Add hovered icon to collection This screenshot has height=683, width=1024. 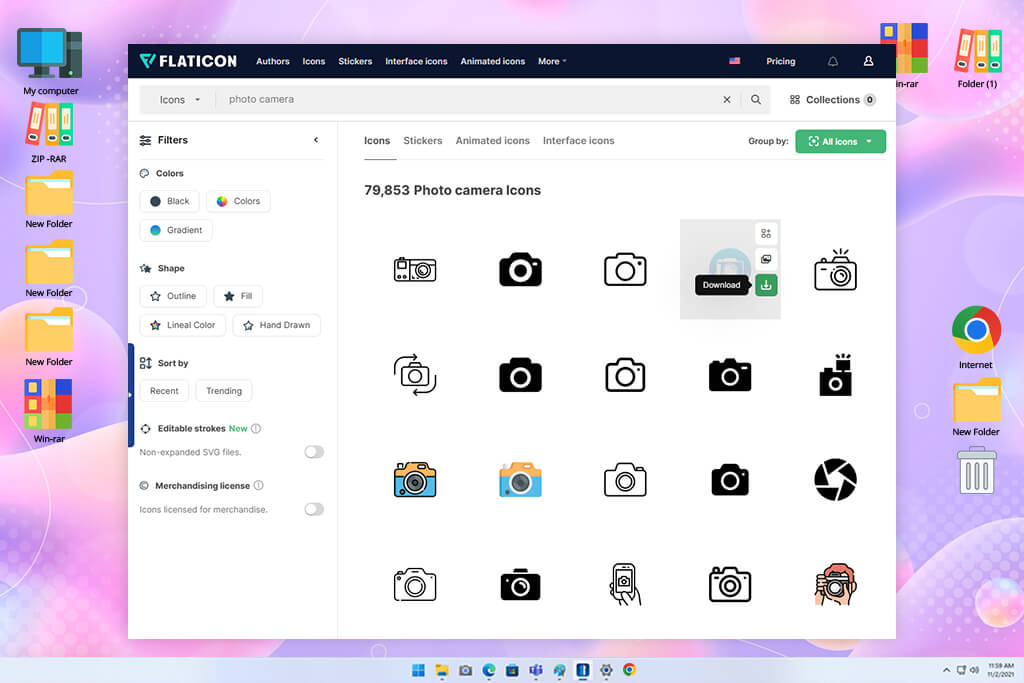pyautogui.click(x=766, y=234)
